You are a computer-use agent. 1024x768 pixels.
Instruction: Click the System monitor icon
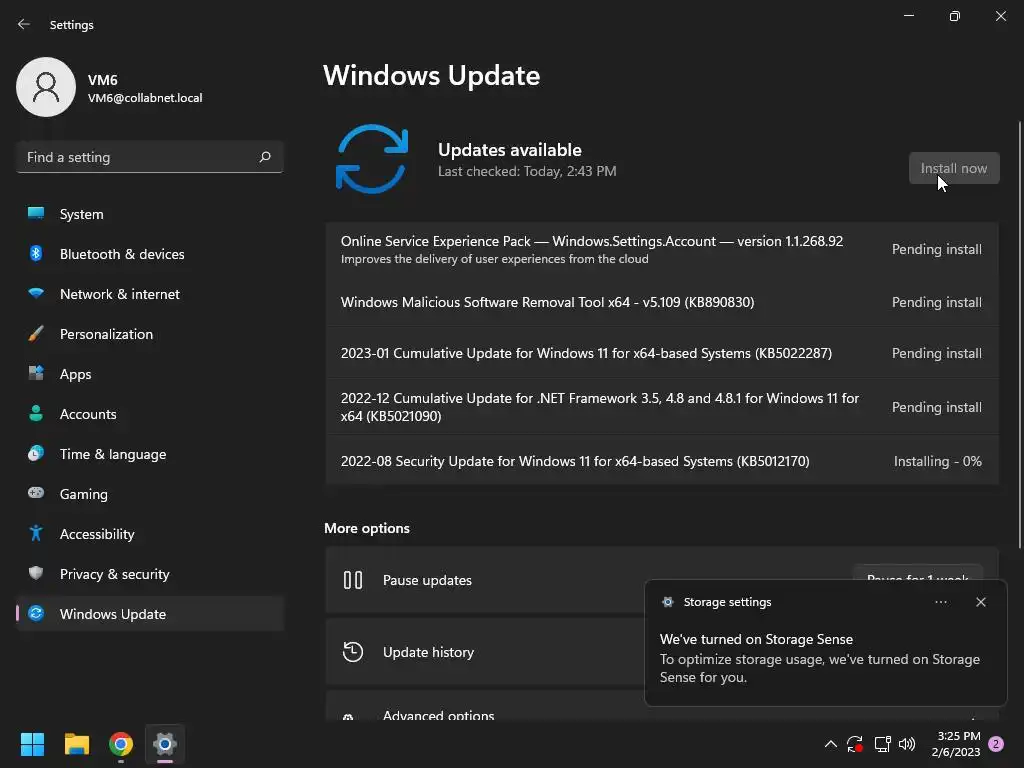click(36, 213)
